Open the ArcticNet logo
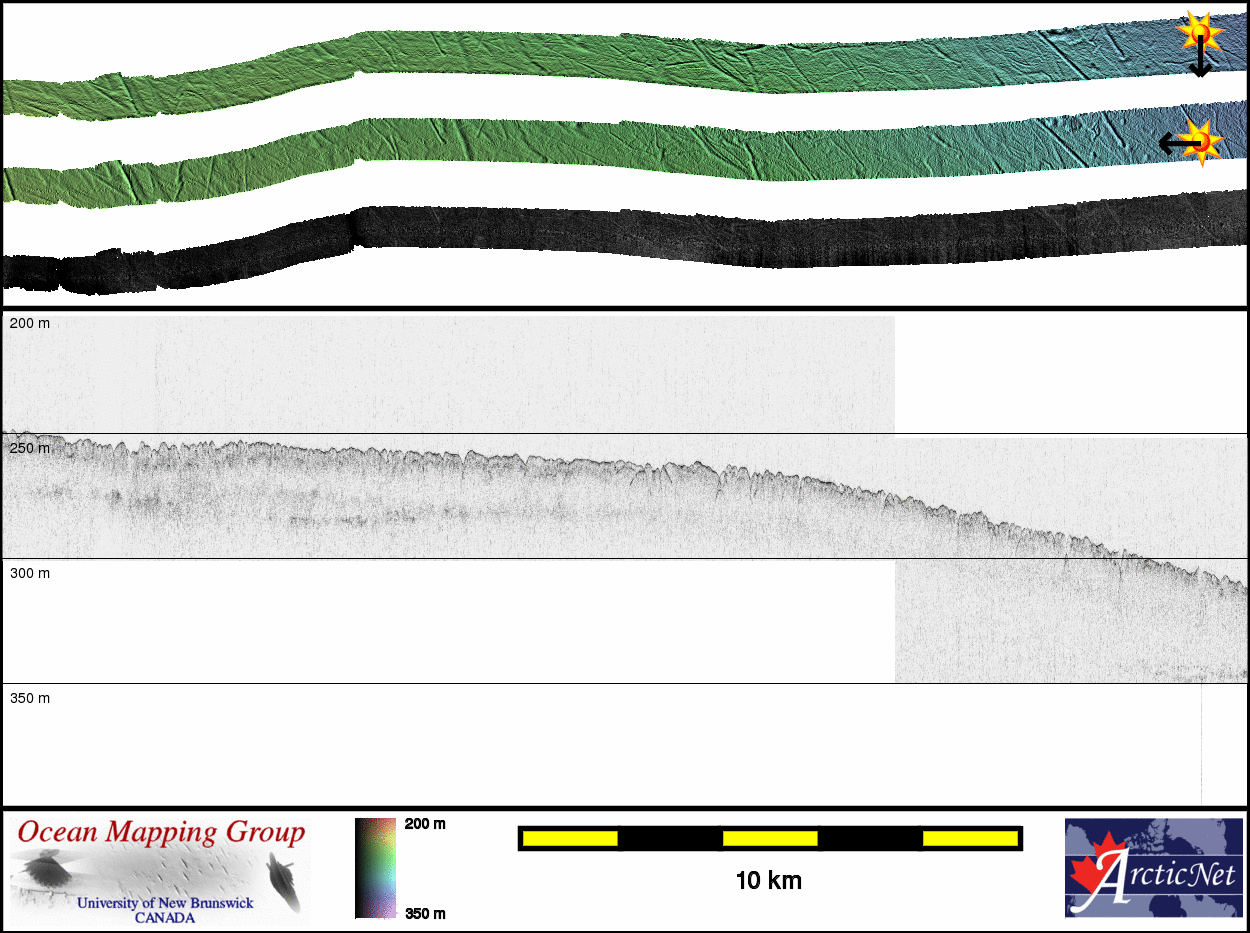 [1153, 867]
